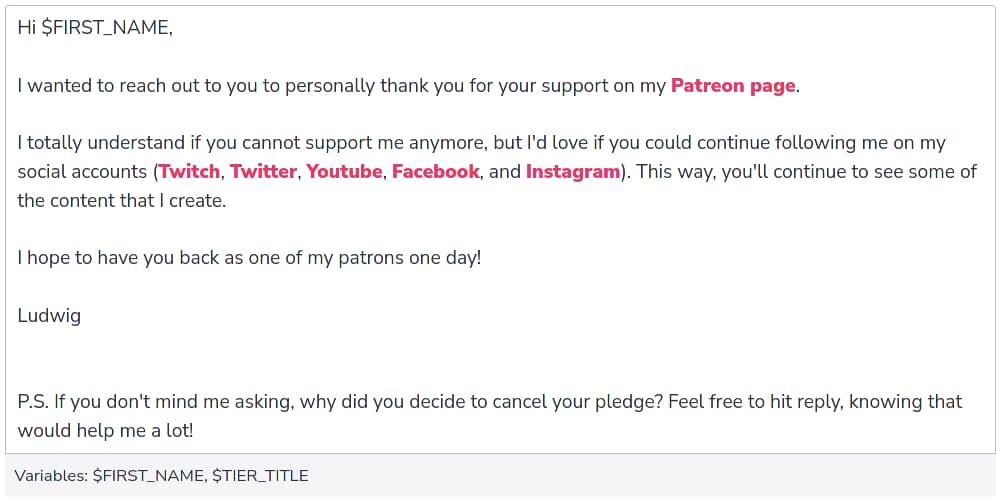This screenshot has height=502, width=1001.
Task: Open the Facebook link
Action: point(435,171)
